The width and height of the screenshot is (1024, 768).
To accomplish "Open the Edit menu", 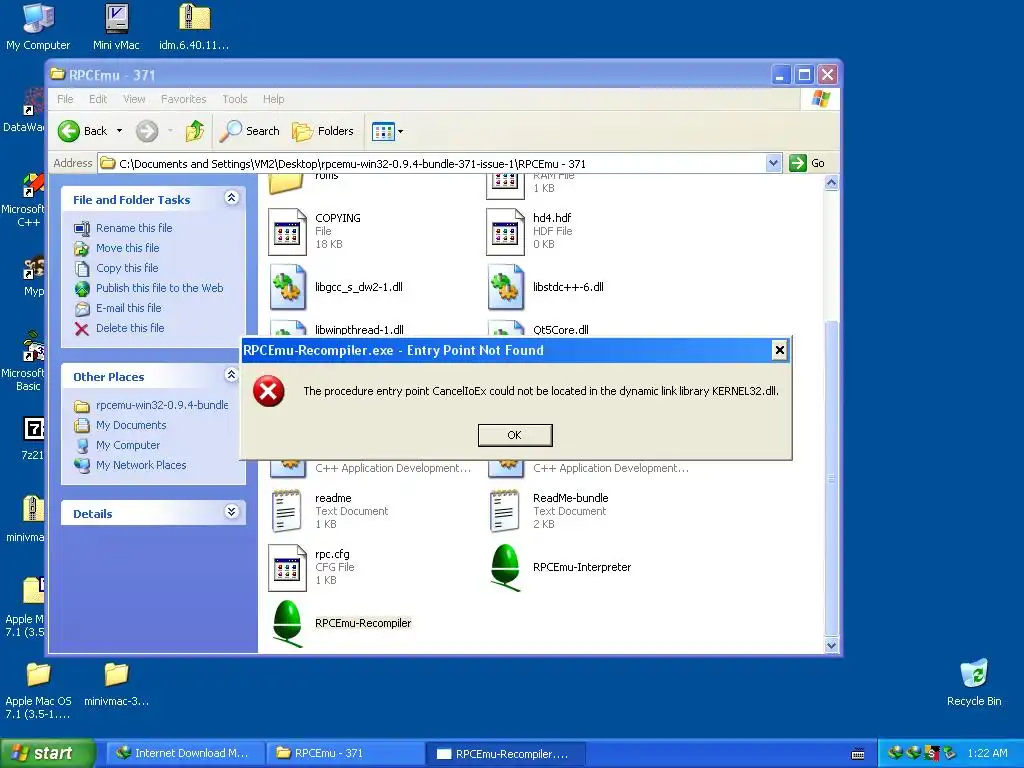I will tap(98, 99).
